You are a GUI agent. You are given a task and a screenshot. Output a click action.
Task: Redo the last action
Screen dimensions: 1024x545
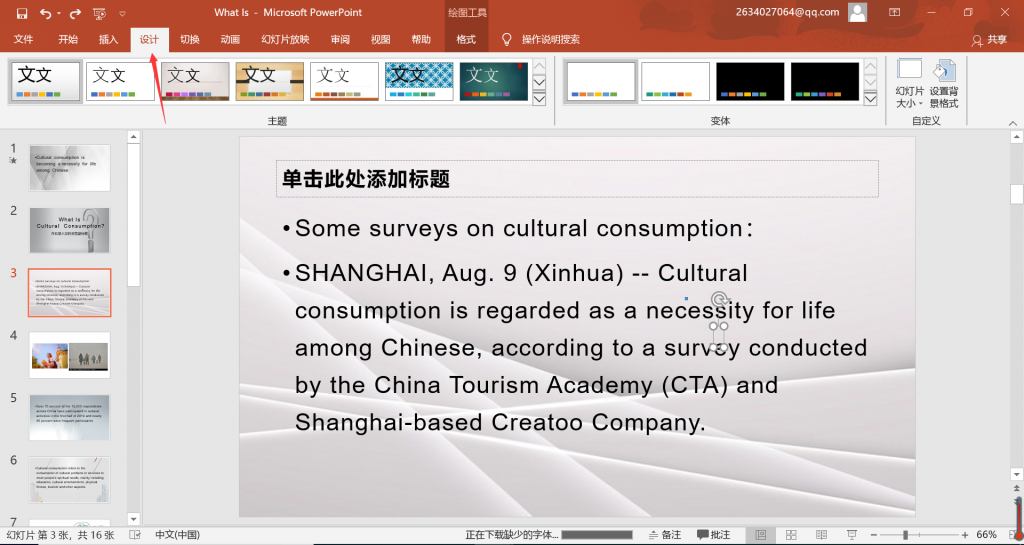tap(75, 13)
